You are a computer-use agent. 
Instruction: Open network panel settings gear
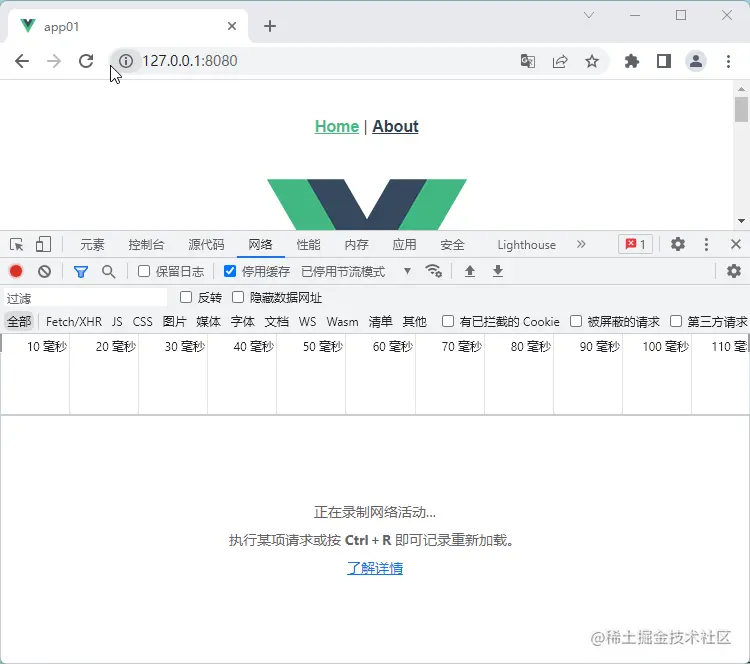(734, 271)
